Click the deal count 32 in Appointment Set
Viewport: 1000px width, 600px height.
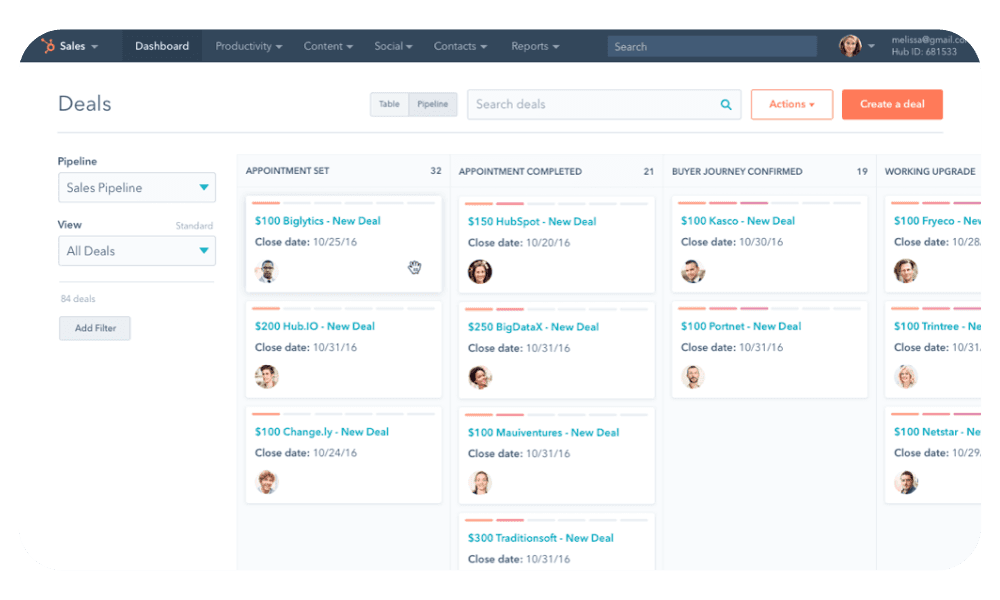coord(436,170)
